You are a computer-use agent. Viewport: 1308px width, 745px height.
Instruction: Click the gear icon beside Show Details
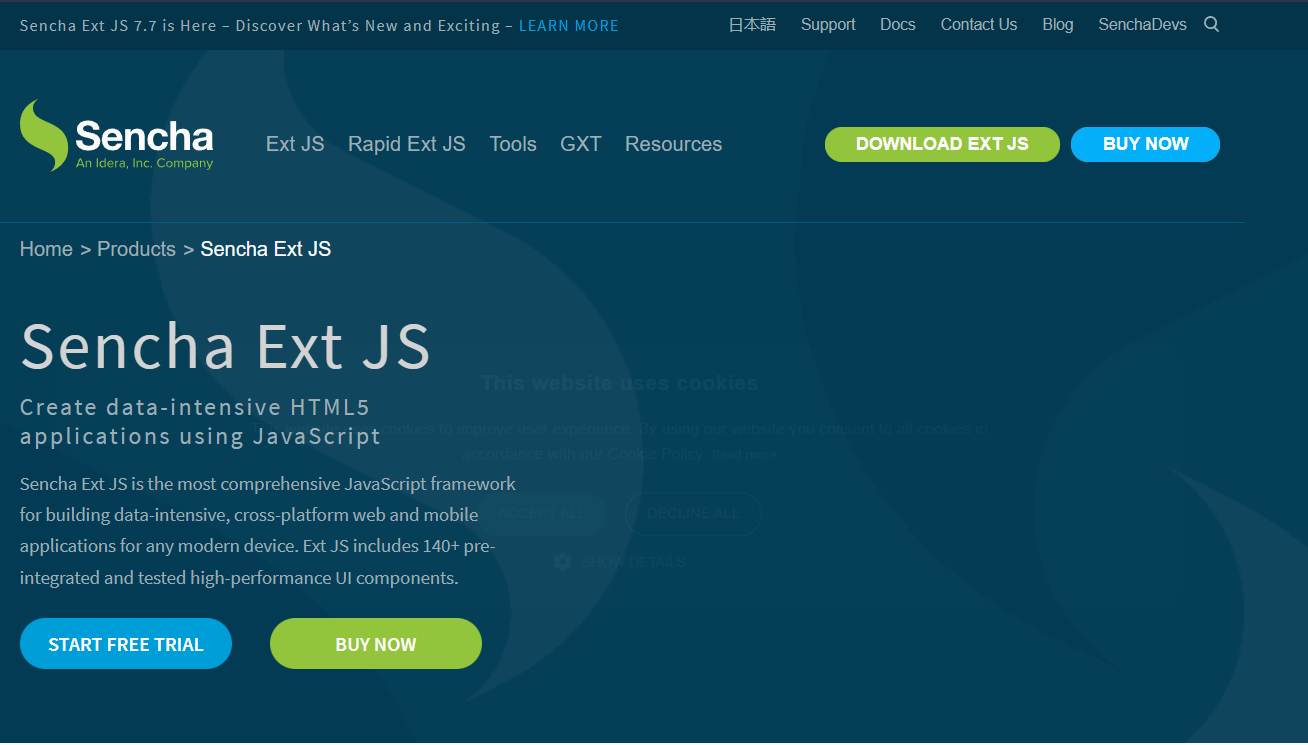point(562,562)
